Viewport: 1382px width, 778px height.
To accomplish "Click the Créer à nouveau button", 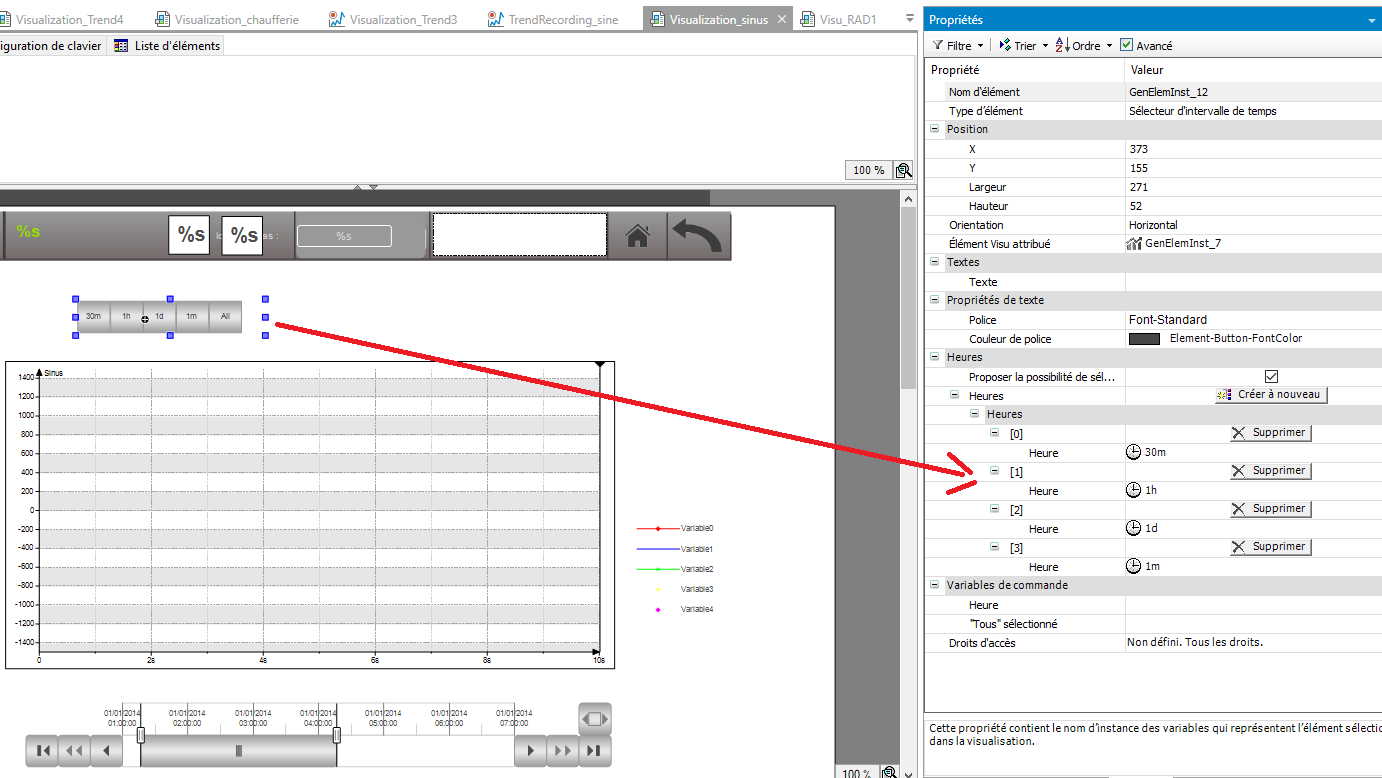I will (1270, 395).
